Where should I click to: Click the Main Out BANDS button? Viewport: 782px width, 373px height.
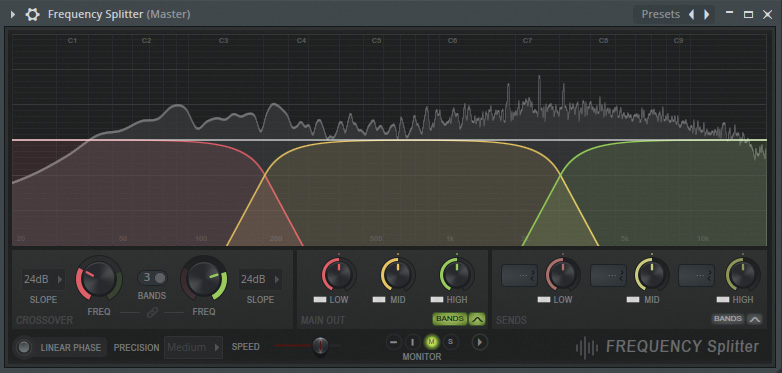point(450,319)
